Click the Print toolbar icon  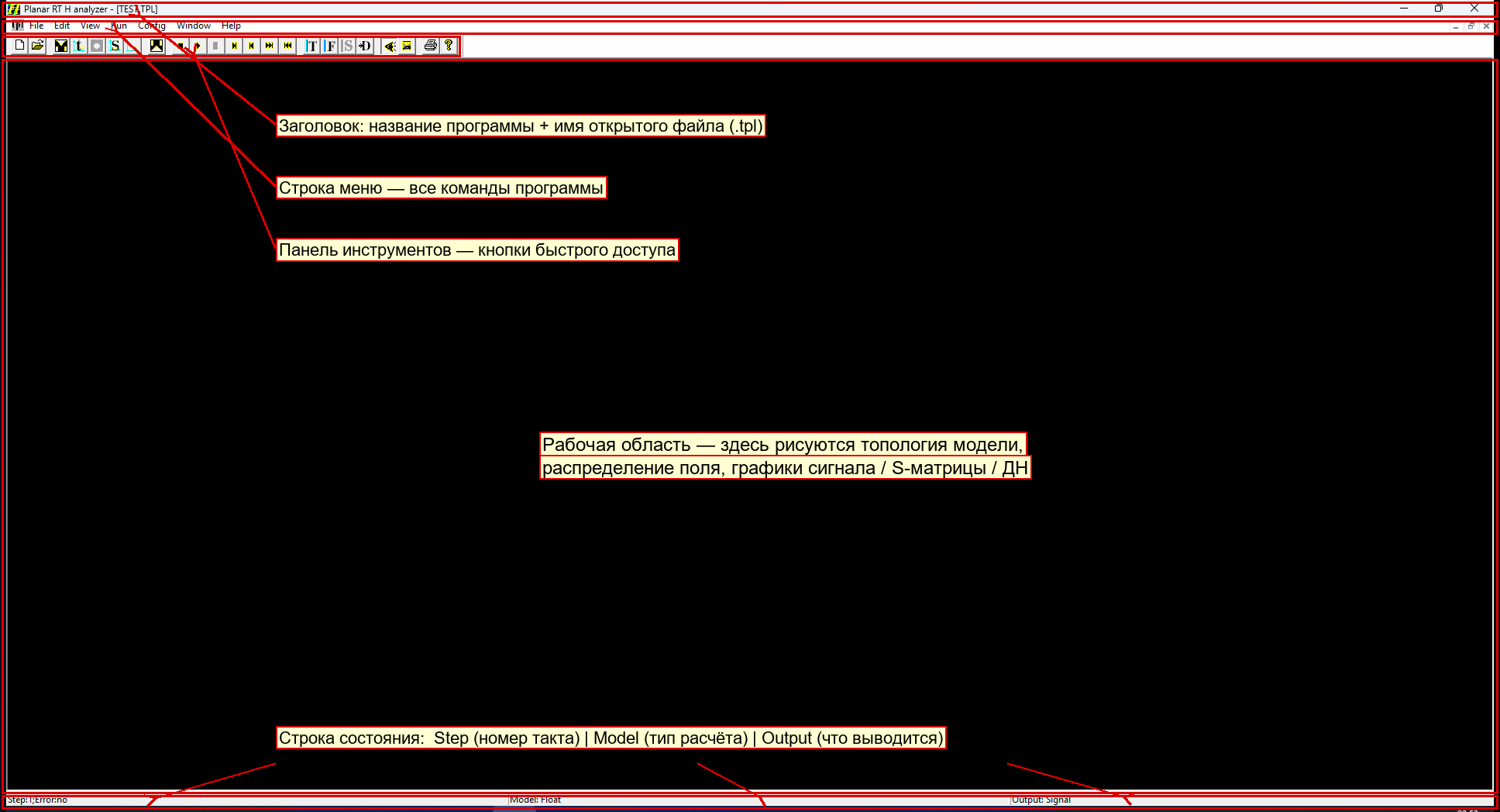430,46
